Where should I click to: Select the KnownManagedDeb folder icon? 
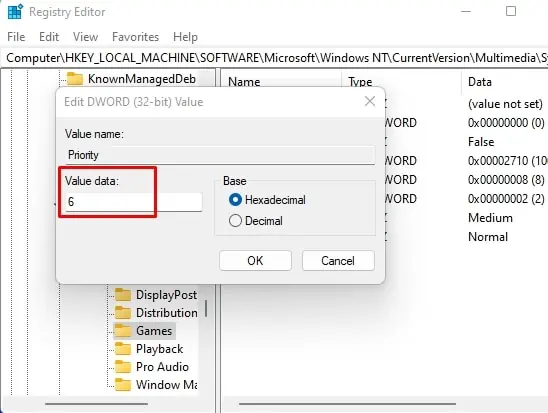coord(75,79)
